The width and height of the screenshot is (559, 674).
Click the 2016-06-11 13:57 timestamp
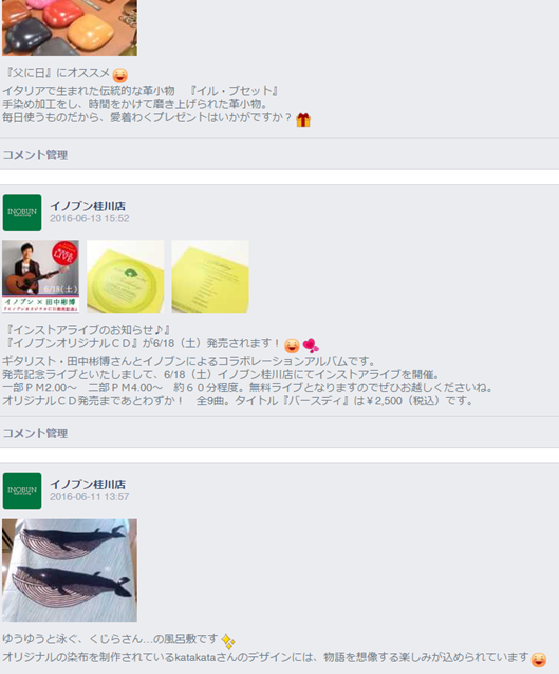tap(89, 496)
